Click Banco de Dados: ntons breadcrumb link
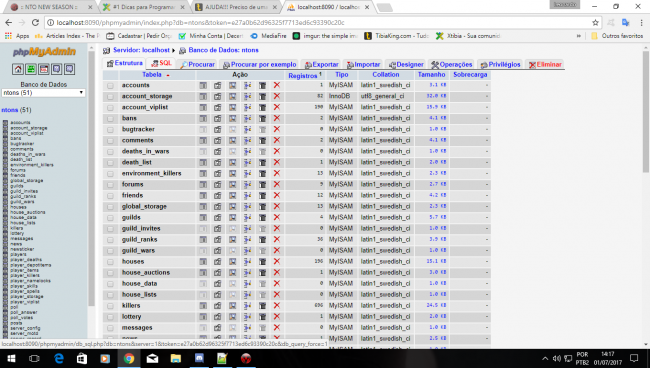Screen dimensions: 650x368 click(x=223, y=50)
